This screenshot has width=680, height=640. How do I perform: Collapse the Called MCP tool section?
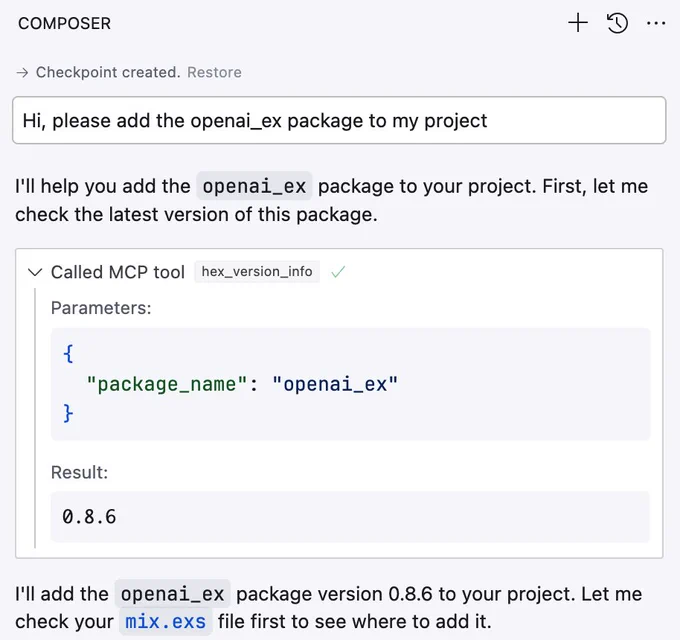pos(35,272)
